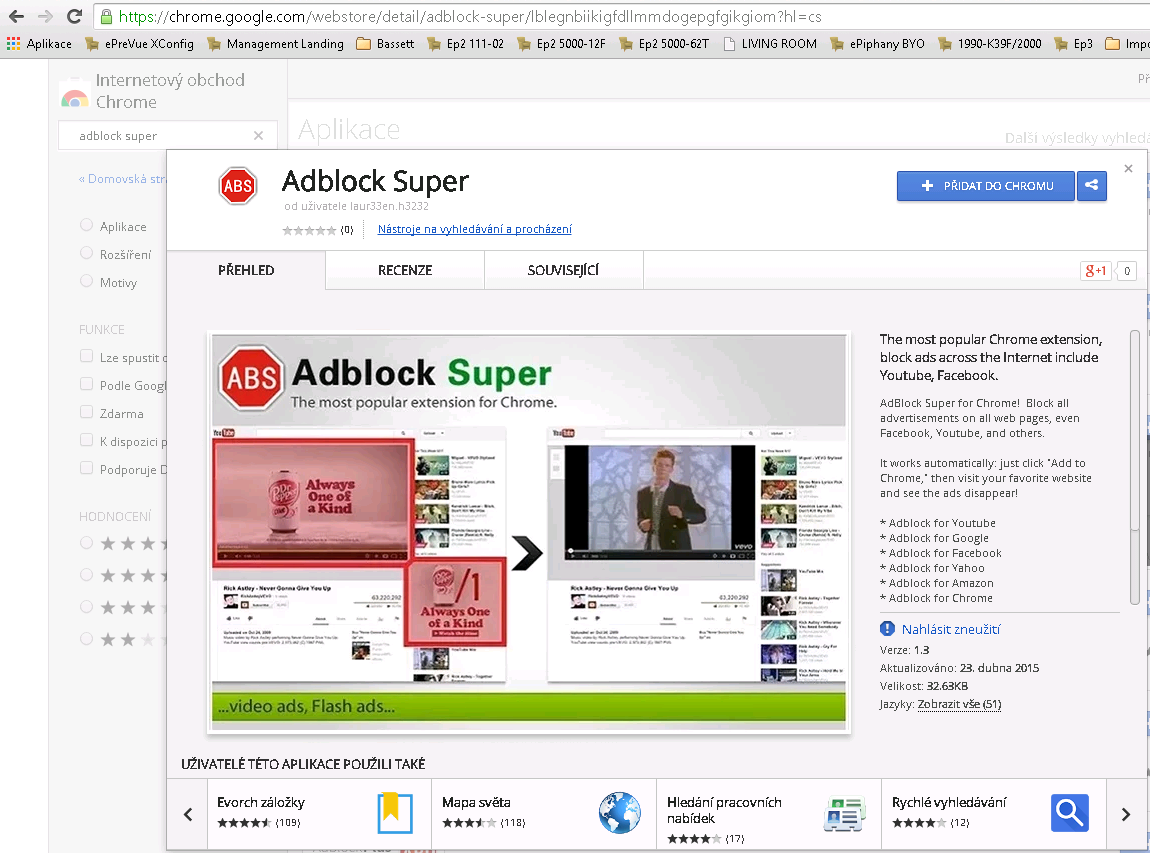1150x853 pixels.
Task: Click the Domovská stránka back link
Action: (x=122, y=179)
